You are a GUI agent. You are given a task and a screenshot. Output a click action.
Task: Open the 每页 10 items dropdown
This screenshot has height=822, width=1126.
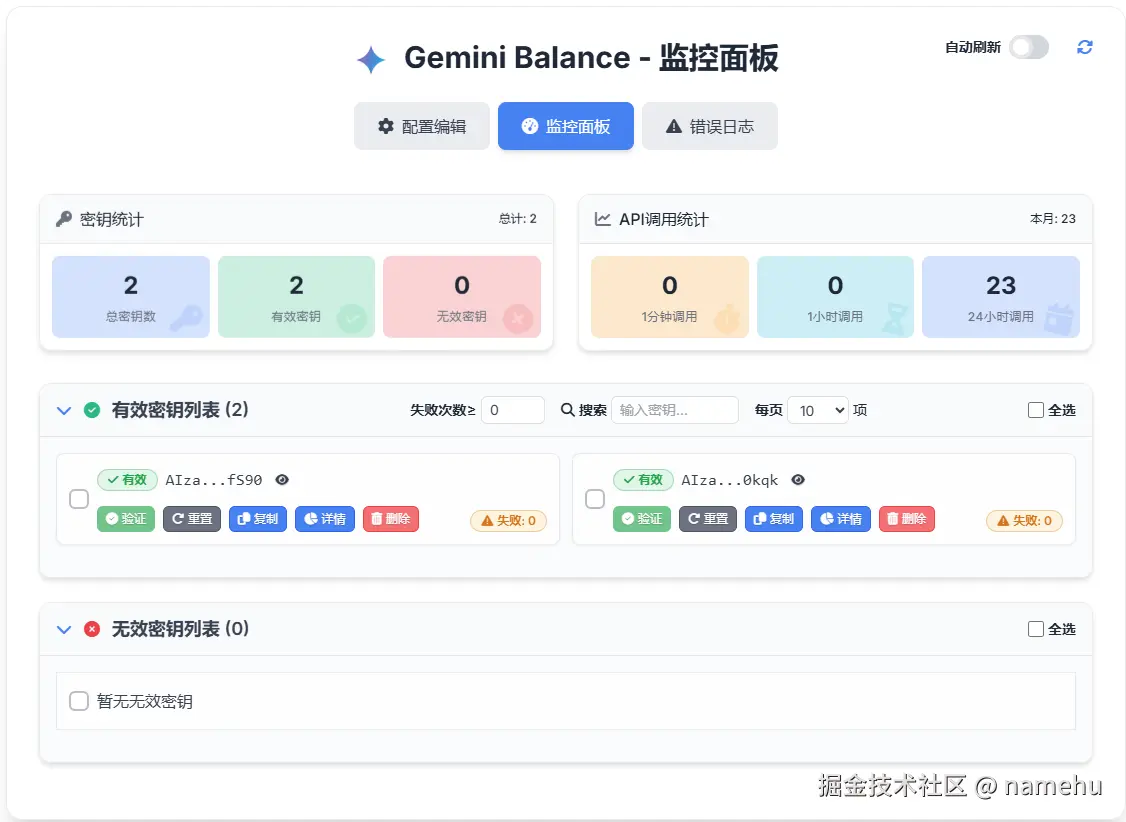818,410
